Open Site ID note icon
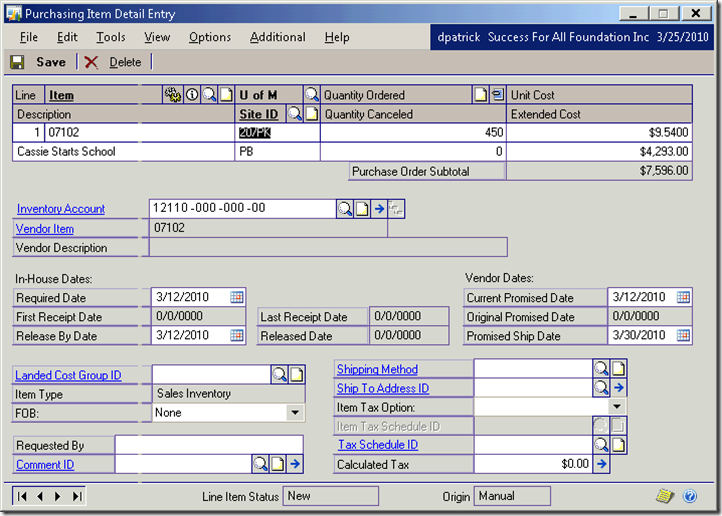 pos(312,114)
